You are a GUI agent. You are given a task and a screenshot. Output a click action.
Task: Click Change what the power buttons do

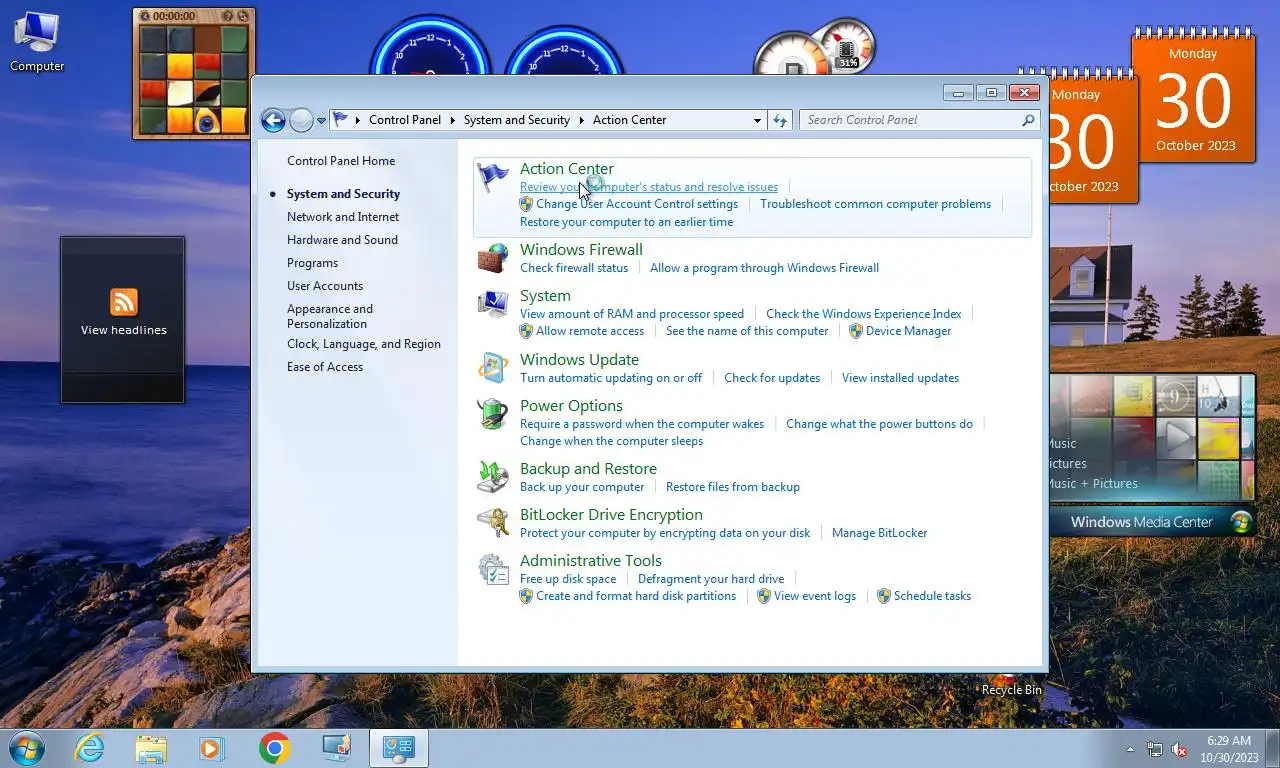click(x=879, y=424)
